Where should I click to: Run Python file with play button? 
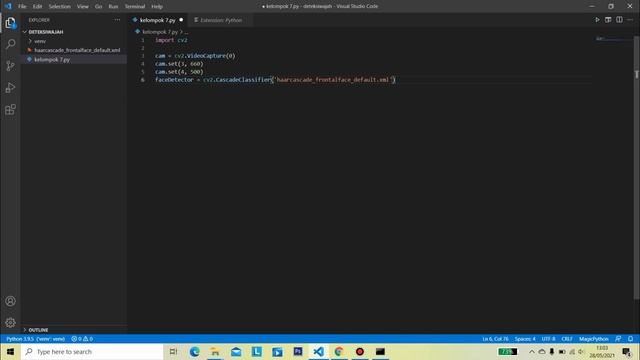coord(597,20)
